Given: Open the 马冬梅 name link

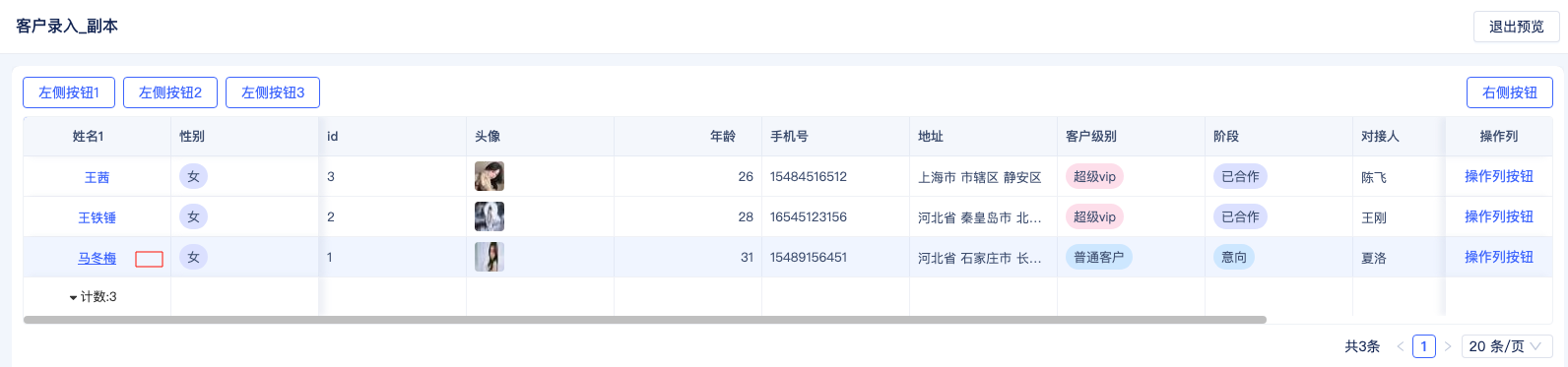Looking at the screenshot, I should 97,258.
